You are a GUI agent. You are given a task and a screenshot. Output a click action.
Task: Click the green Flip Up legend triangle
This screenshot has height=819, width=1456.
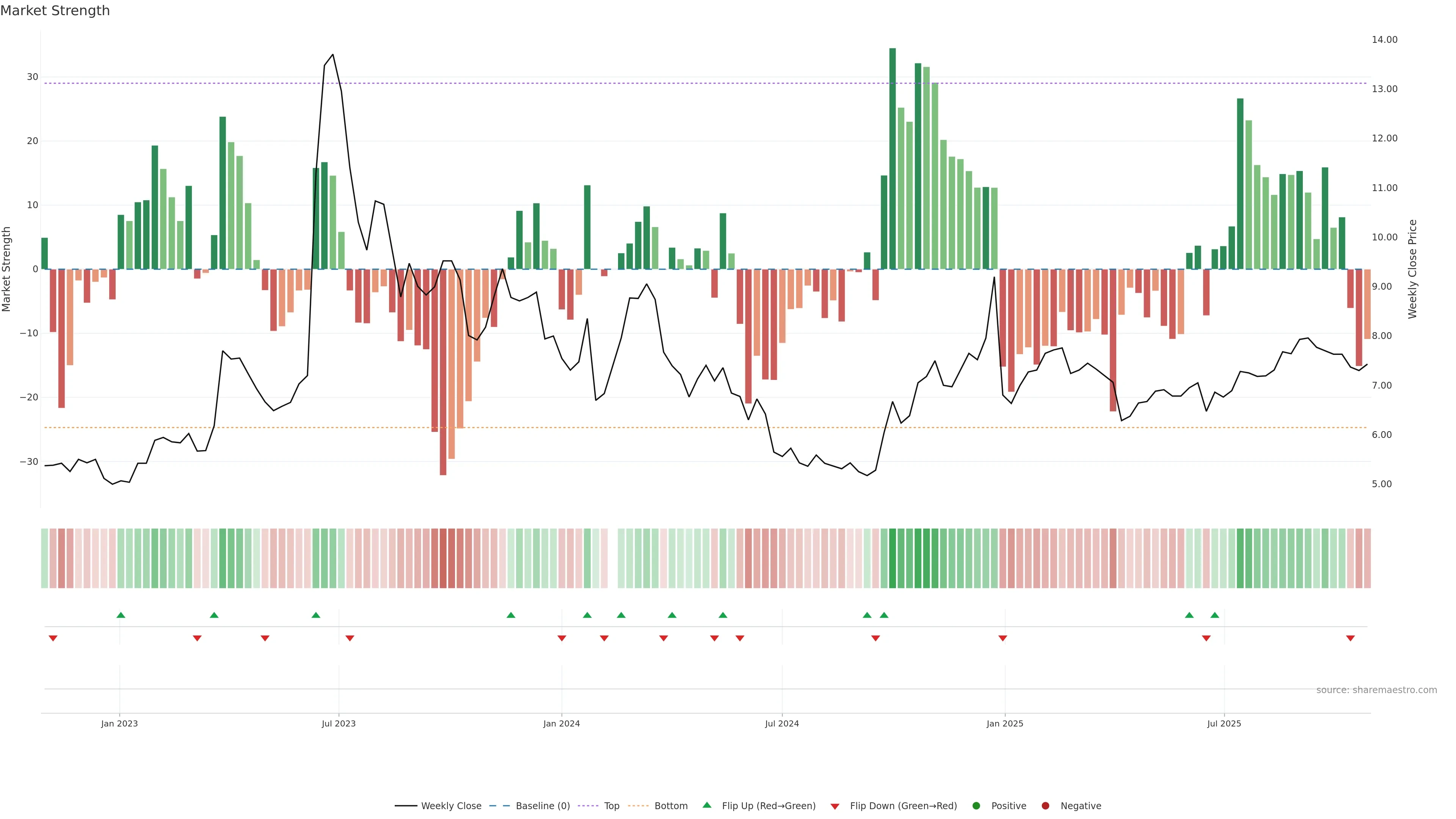coord(706,805)
